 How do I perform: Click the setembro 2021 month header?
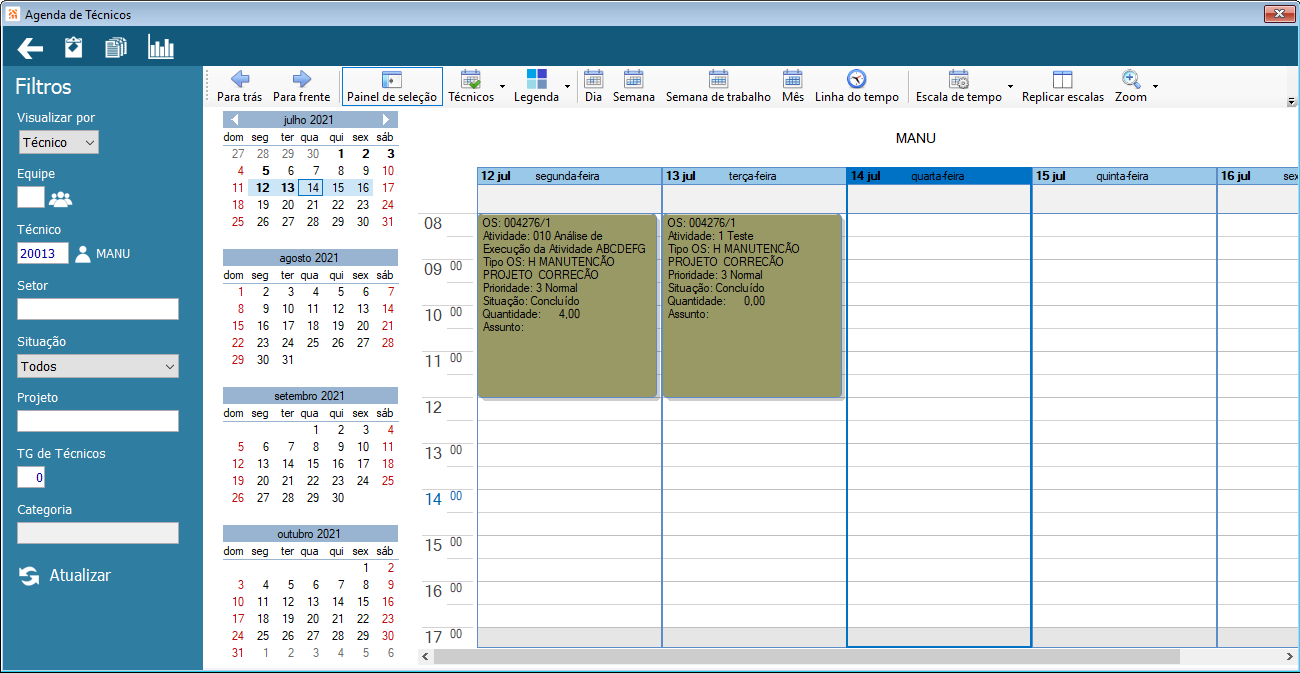point(310,396)
